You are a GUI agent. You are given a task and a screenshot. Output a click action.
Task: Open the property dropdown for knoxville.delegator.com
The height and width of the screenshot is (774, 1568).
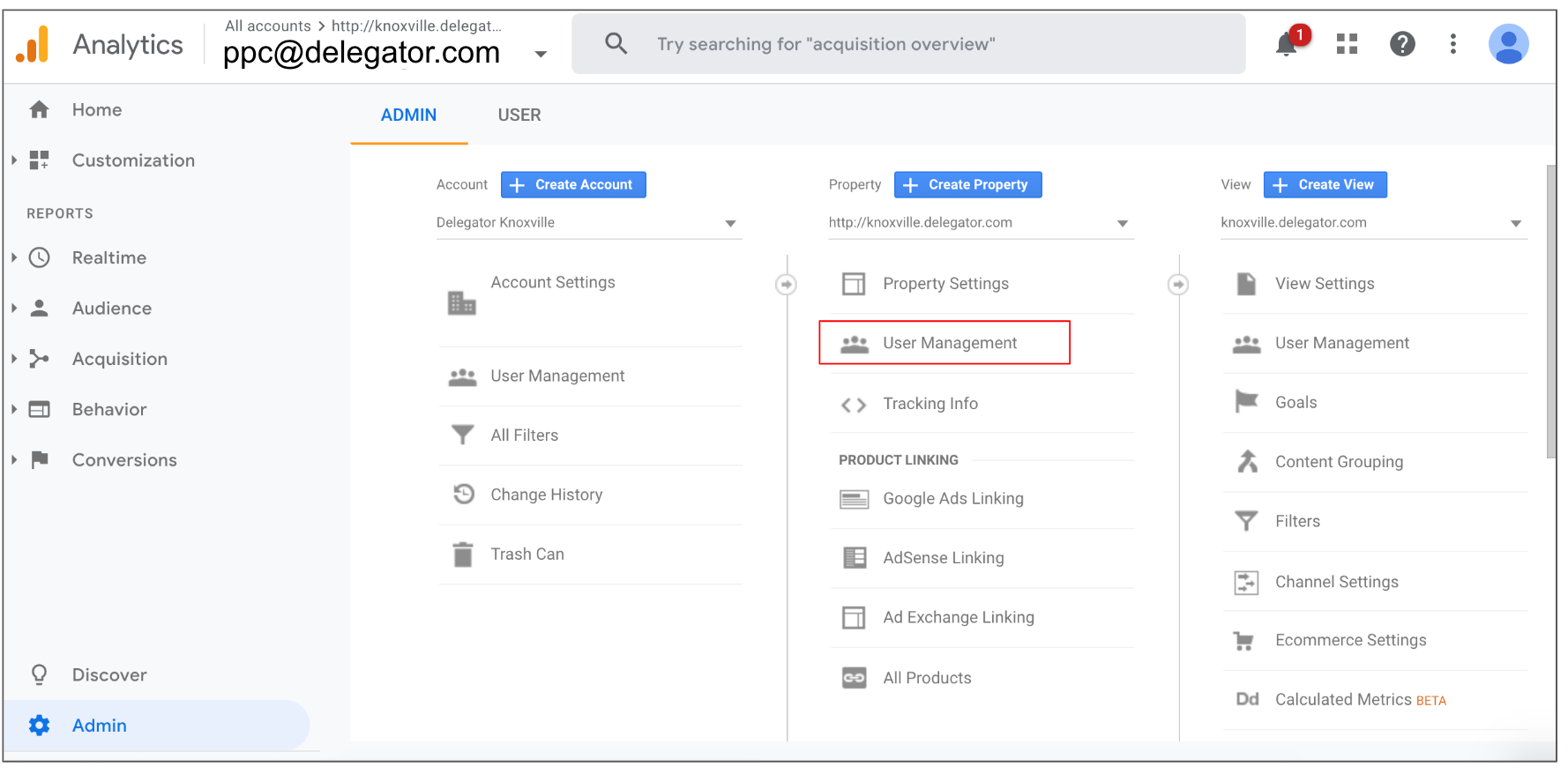(x=981, y=223)
